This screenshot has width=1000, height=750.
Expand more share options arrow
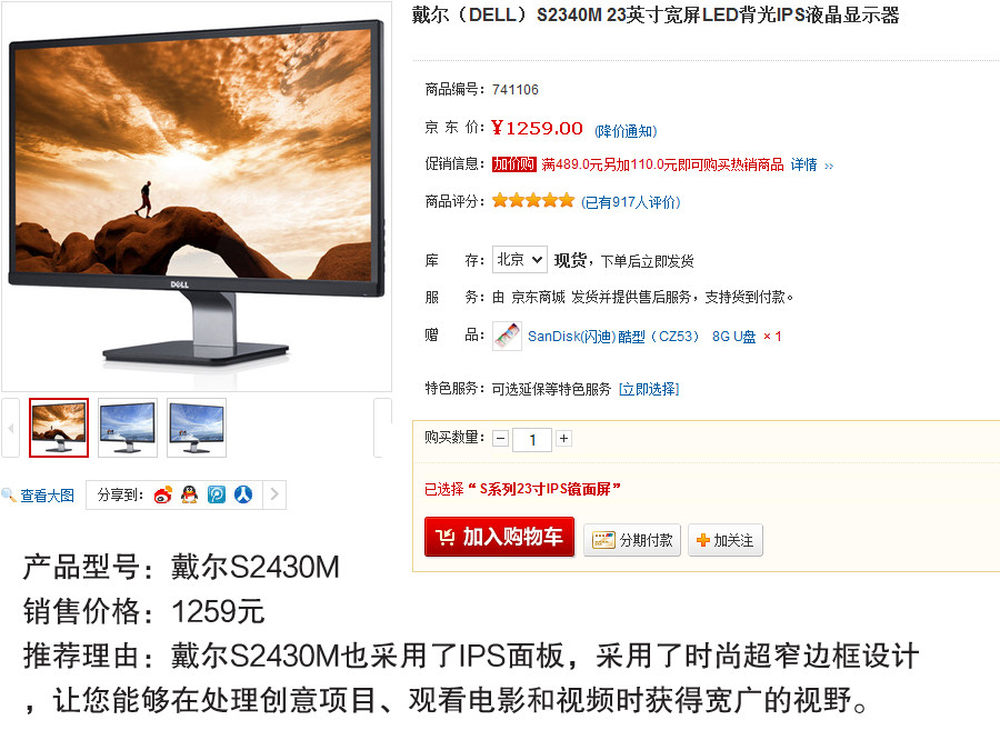(274, 495)
